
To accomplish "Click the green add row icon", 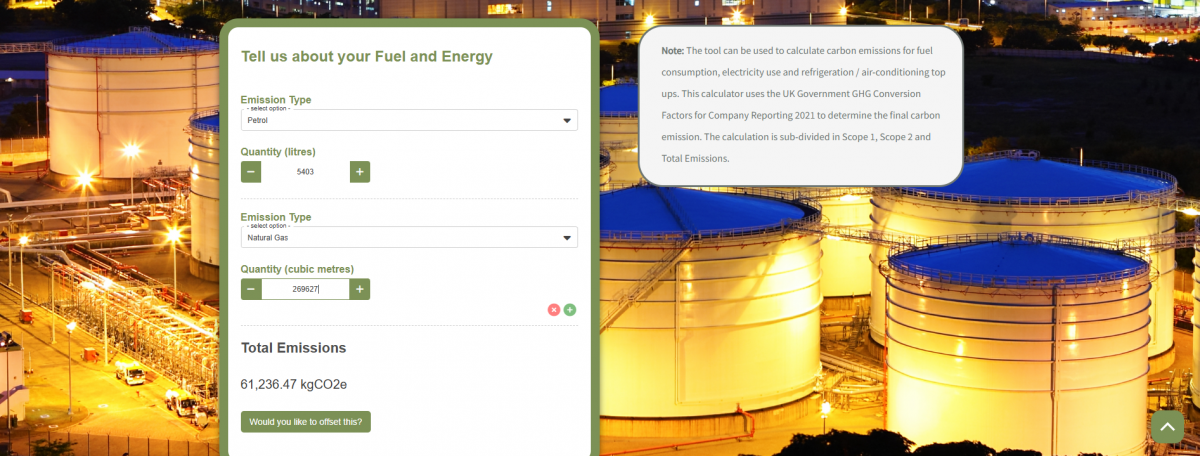I will [570, 310].
